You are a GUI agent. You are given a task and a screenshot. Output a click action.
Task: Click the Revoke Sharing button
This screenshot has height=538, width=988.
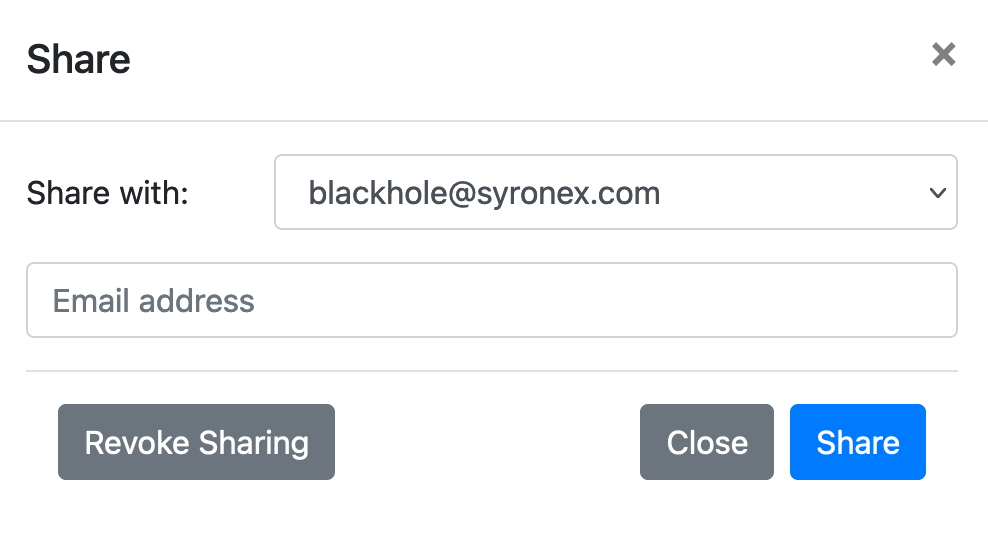196,442
